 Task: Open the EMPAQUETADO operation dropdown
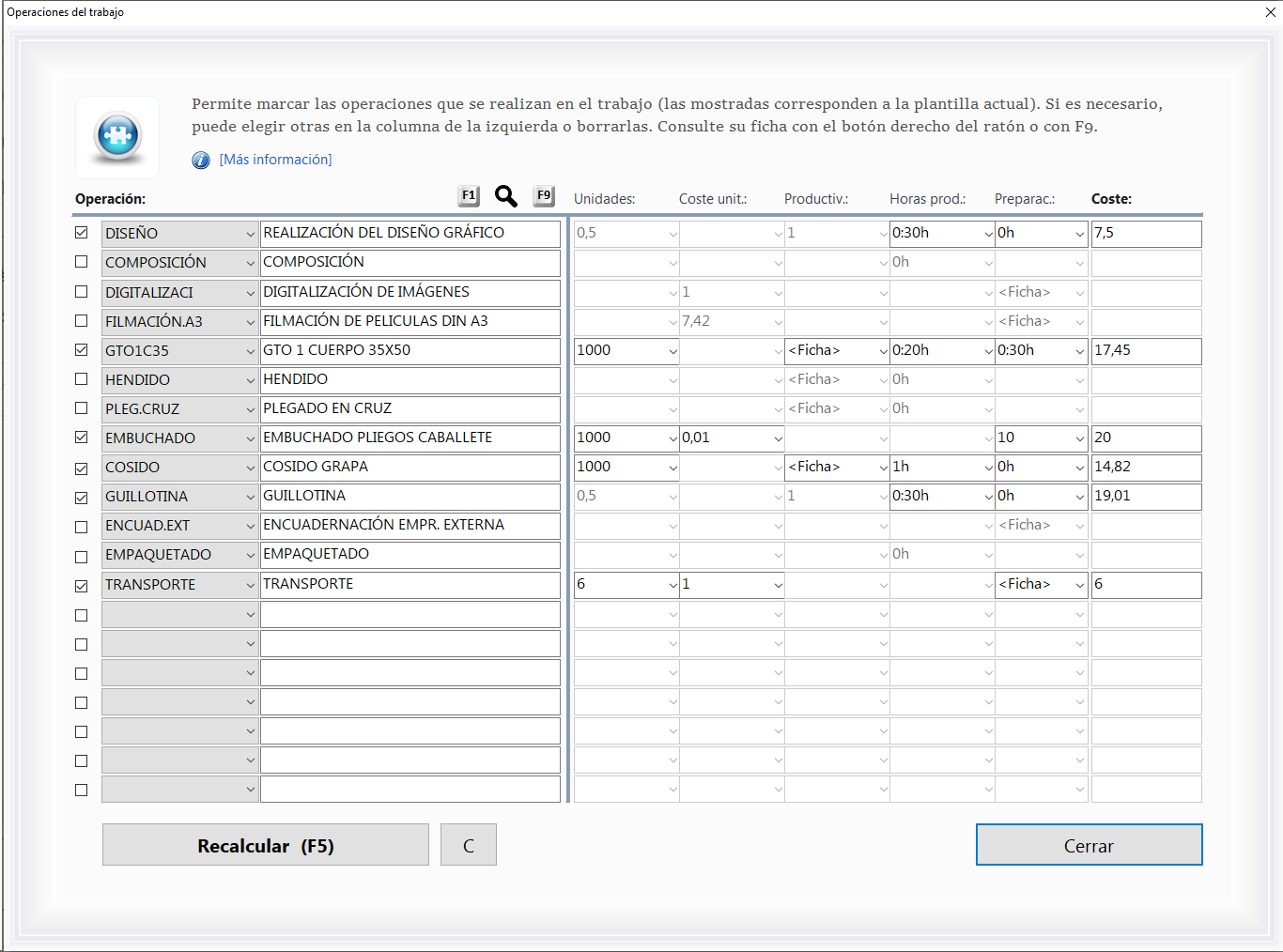pos(250,555)
